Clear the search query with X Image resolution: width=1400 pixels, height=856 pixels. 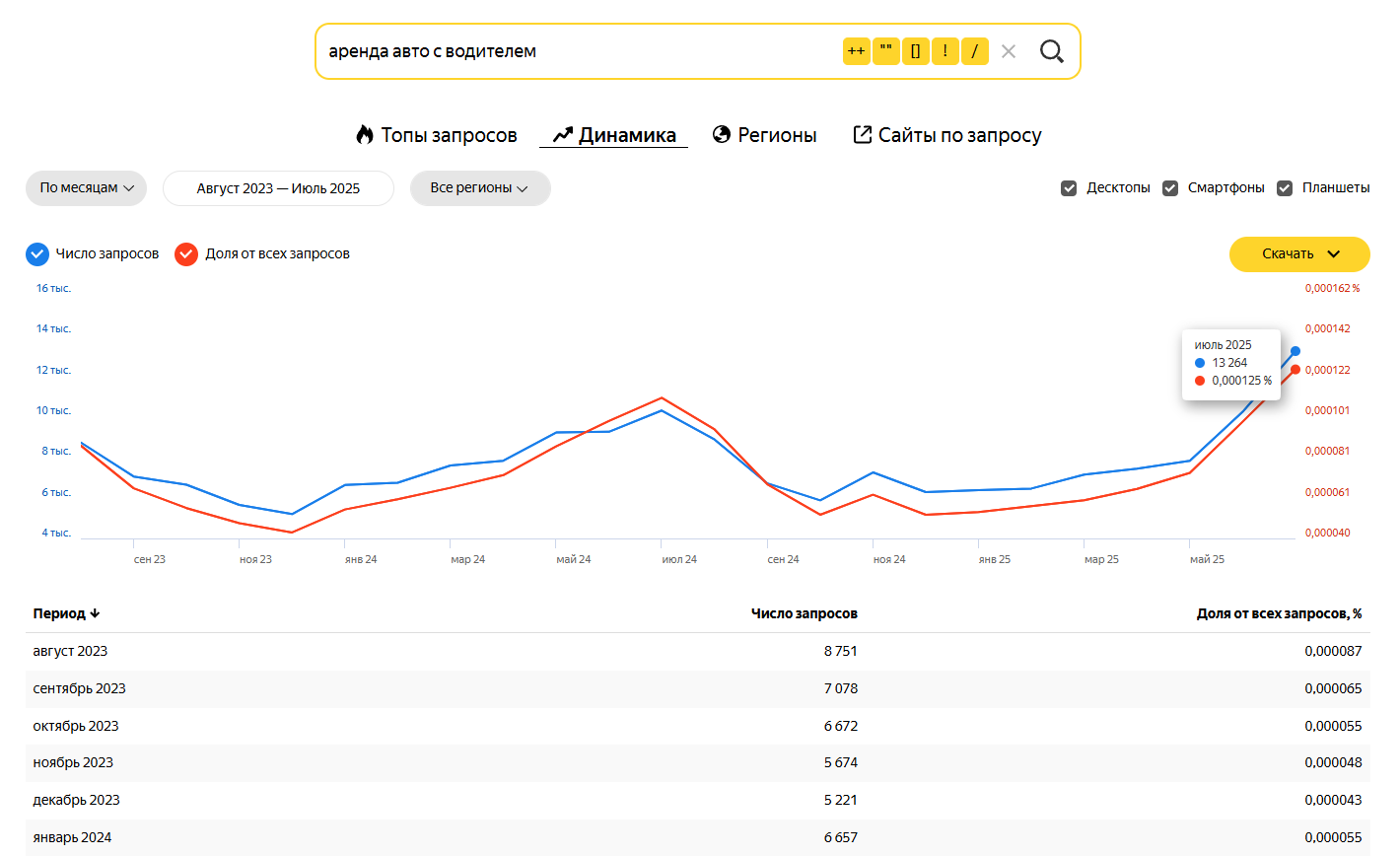pos(1008,51)
